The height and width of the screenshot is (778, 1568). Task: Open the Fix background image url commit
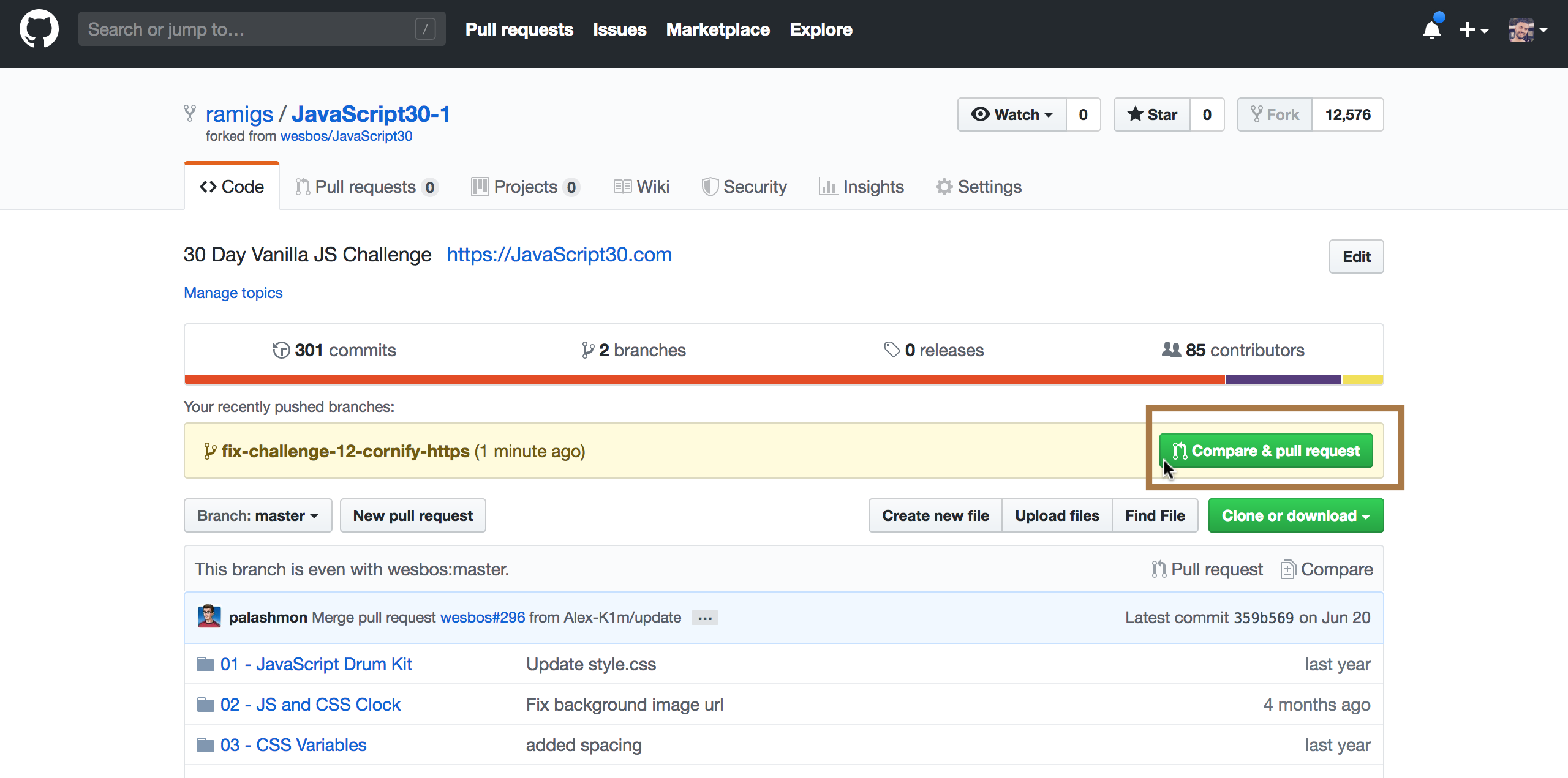point(625,705)
